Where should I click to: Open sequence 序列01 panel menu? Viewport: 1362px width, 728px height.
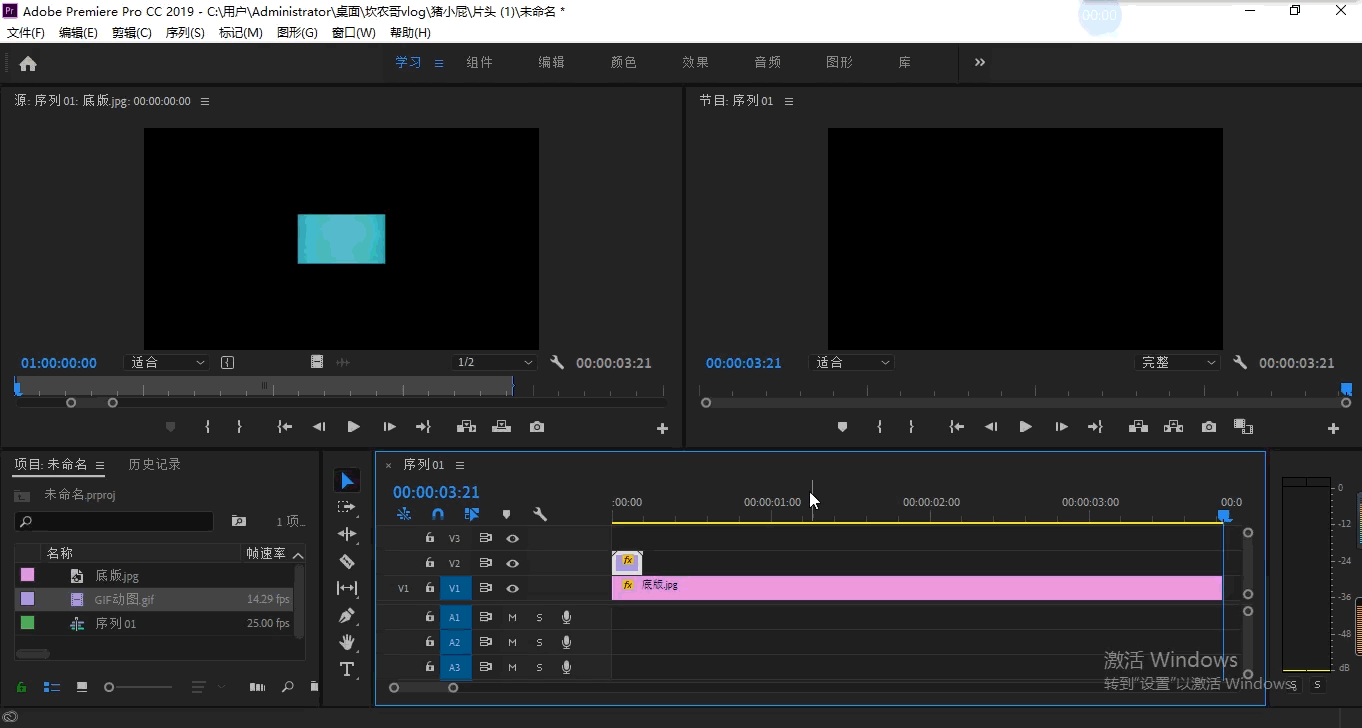point(460,465)
